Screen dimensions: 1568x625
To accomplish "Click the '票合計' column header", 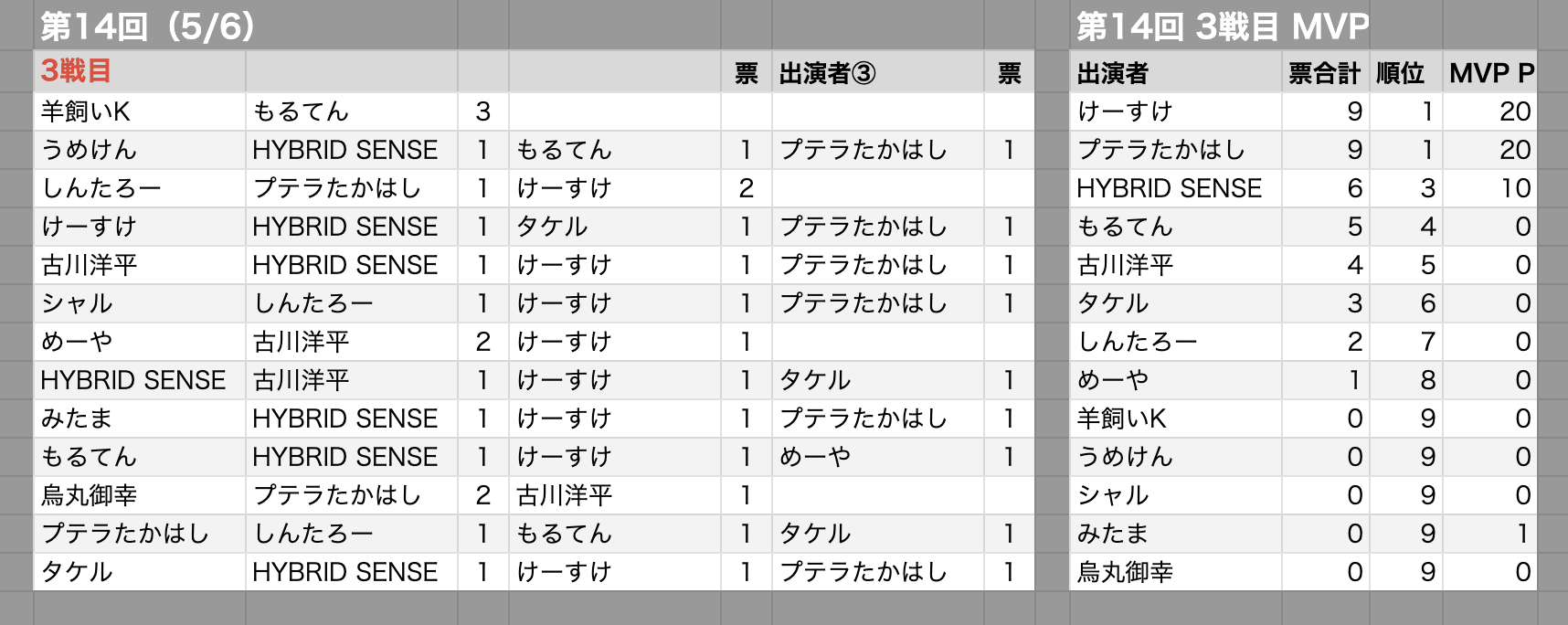I will point(1324,73).
